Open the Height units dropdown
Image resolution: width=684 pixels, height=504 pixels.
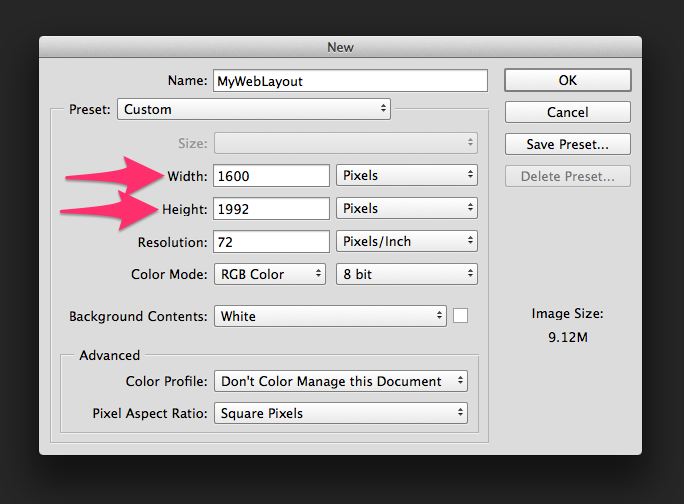point(406,208)
